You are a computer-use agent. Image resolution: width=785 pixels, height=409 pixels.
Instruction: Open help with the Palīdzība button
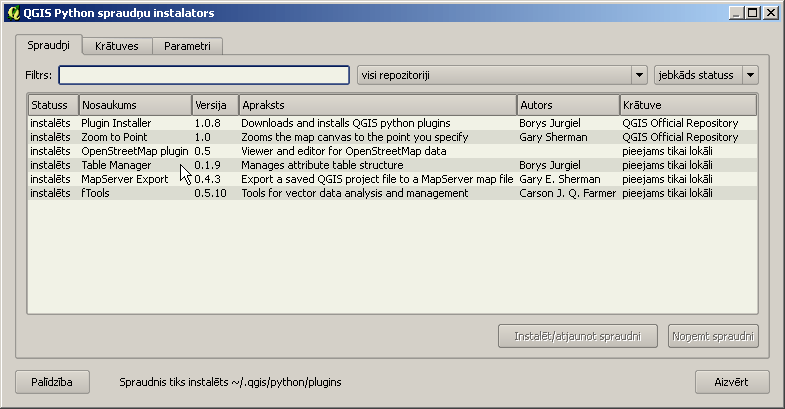(x=52, y=382)
